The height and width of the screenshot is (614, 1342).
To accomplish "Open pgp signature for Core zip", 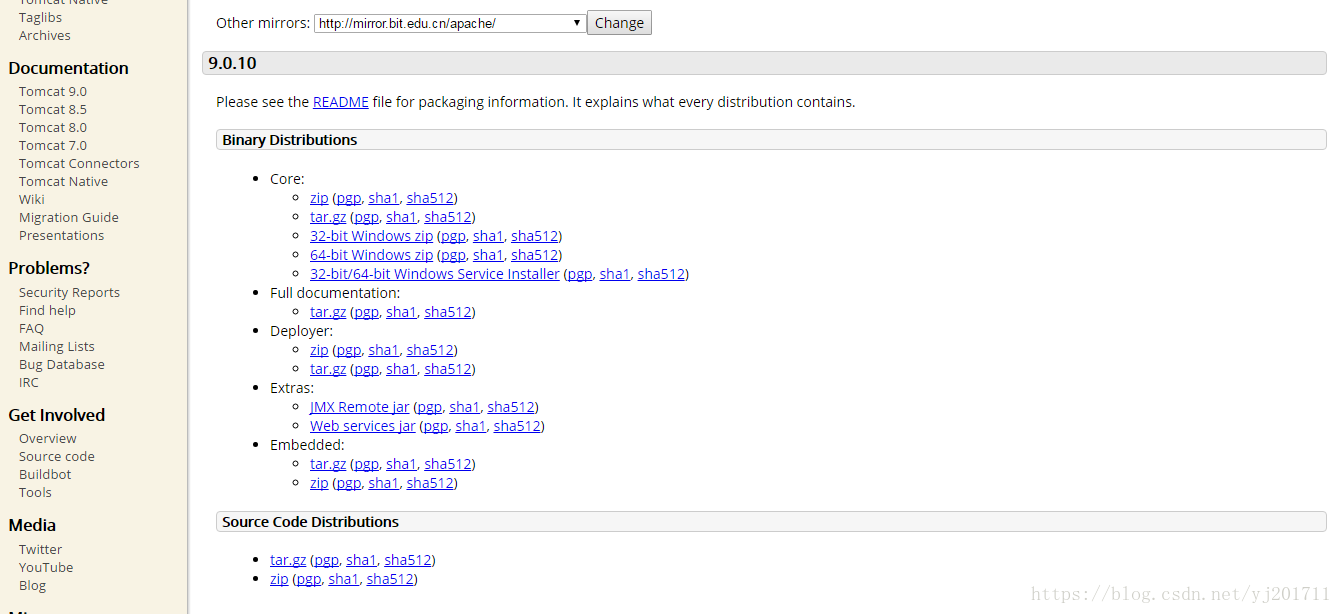I will coord(348,198).
